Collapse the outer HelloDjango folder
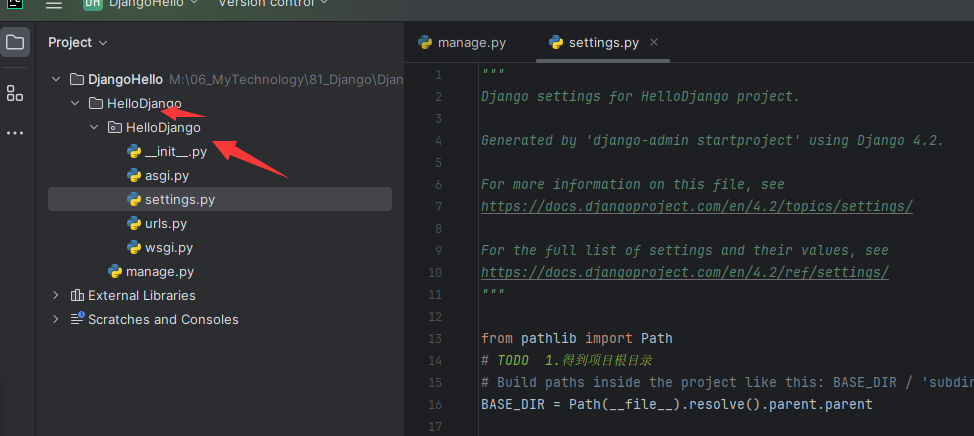The height and width of the screenshot is (436, 974). click(x=75, y=103)
